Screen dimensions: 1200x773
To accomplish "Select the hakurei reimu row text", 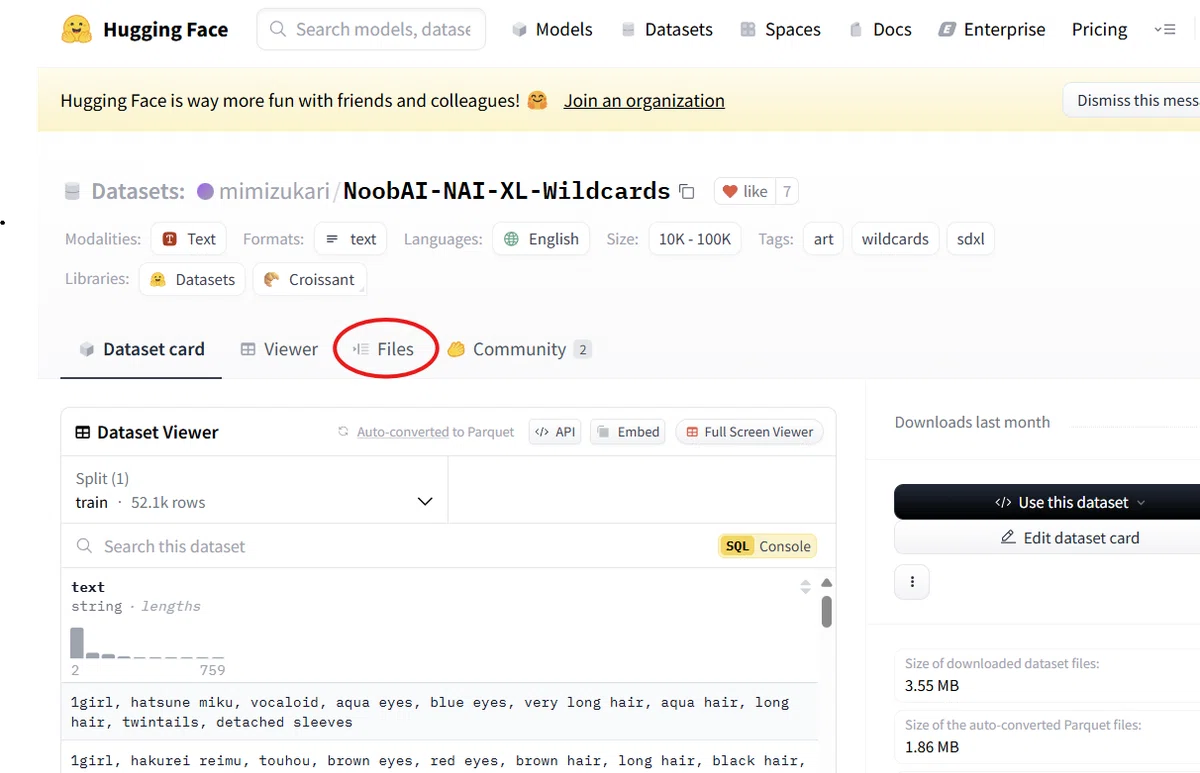I will 438,760.
